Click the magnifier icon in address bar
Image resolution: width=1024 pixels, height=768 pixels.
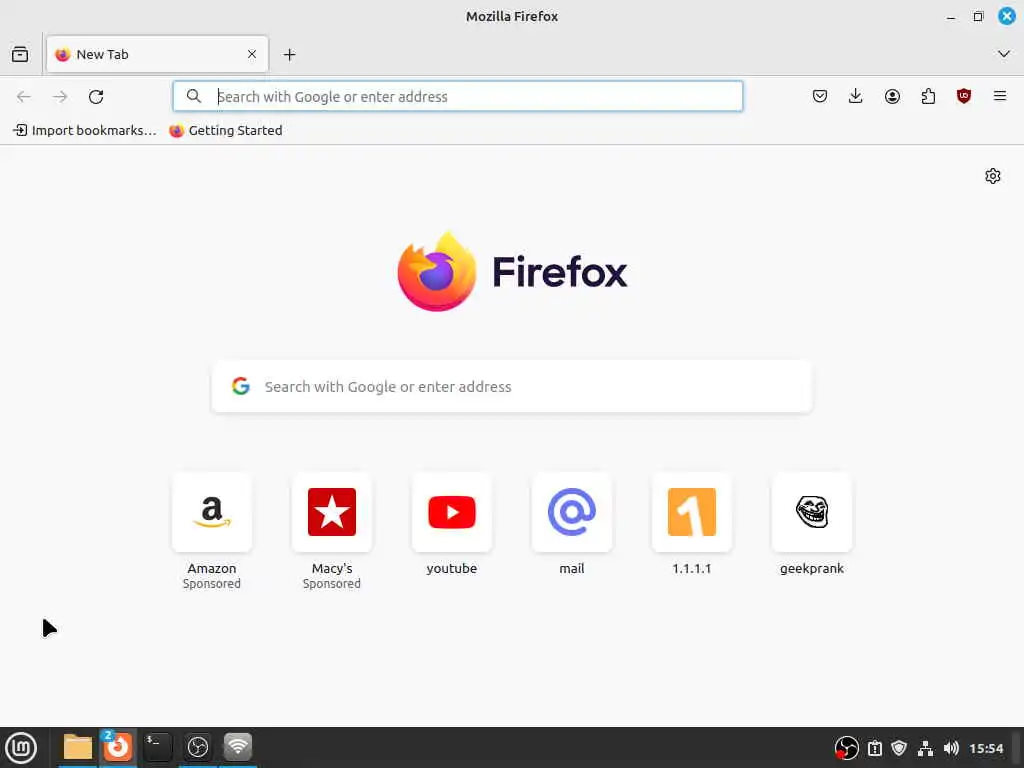click(x=194, y=97)
